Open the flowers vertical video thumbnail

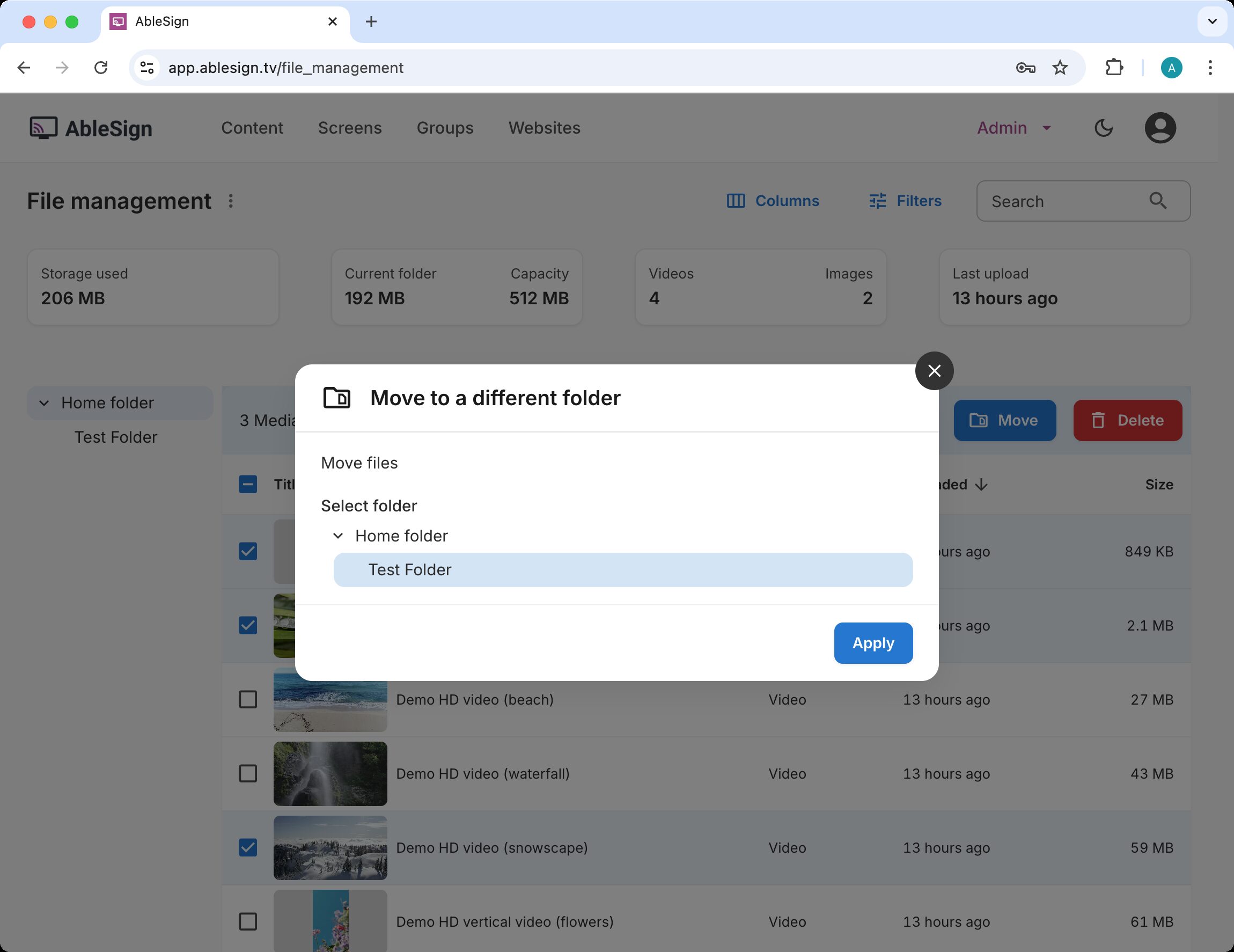330,921
